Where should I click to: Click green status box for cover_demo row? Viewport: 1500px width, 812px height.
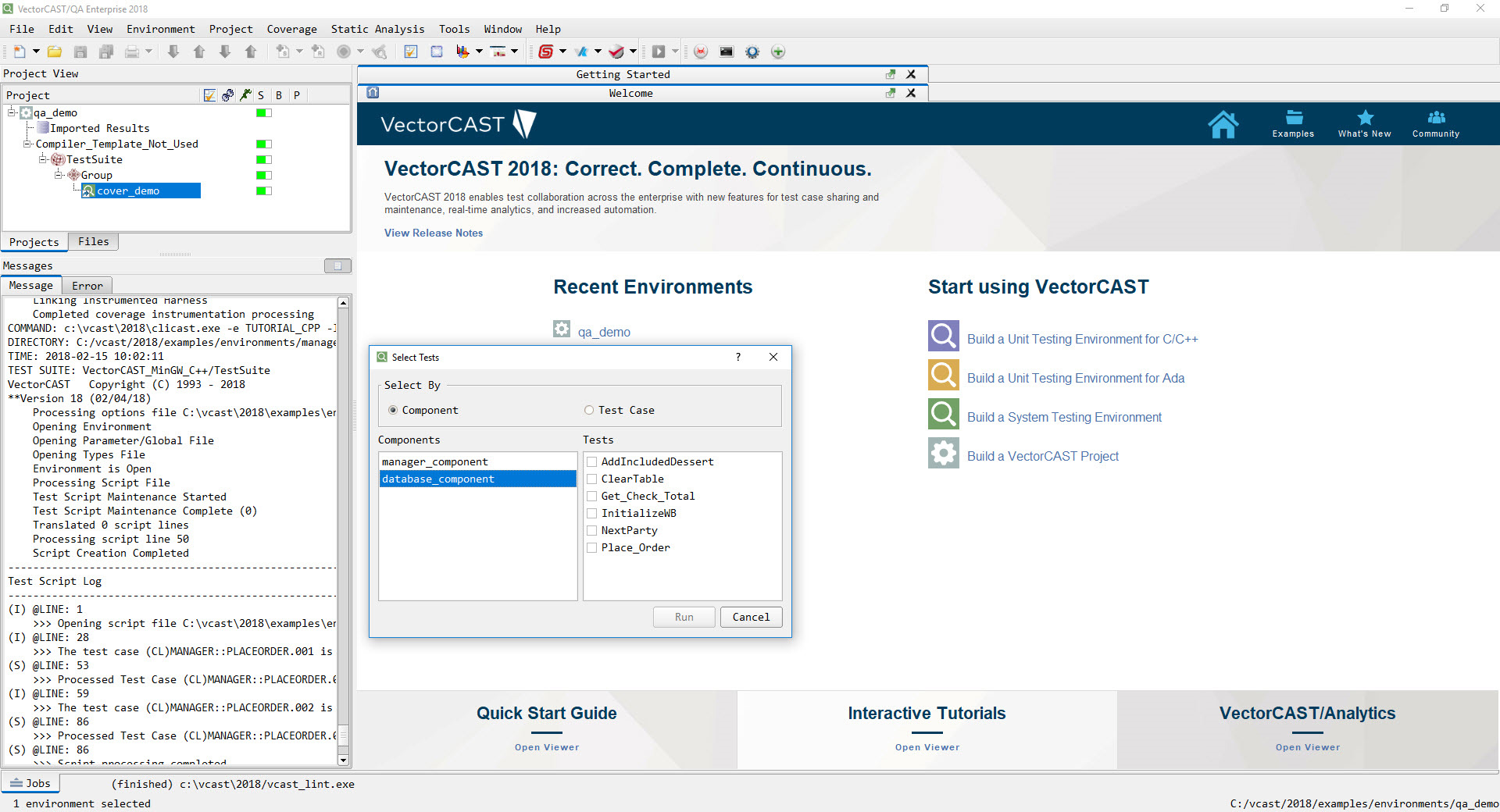click(264, 191)
